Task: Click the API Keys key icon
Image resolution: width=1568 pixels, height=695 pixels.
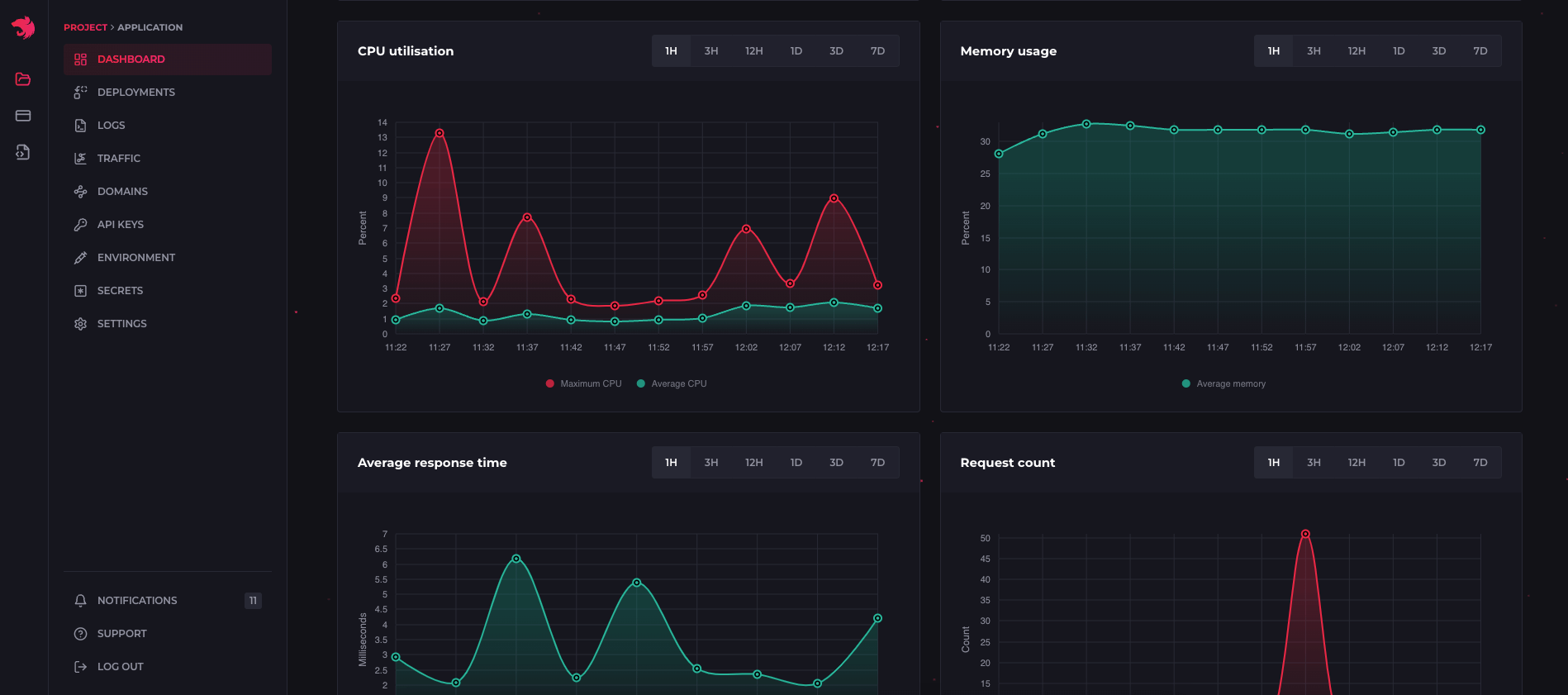Action: (80, 225)
